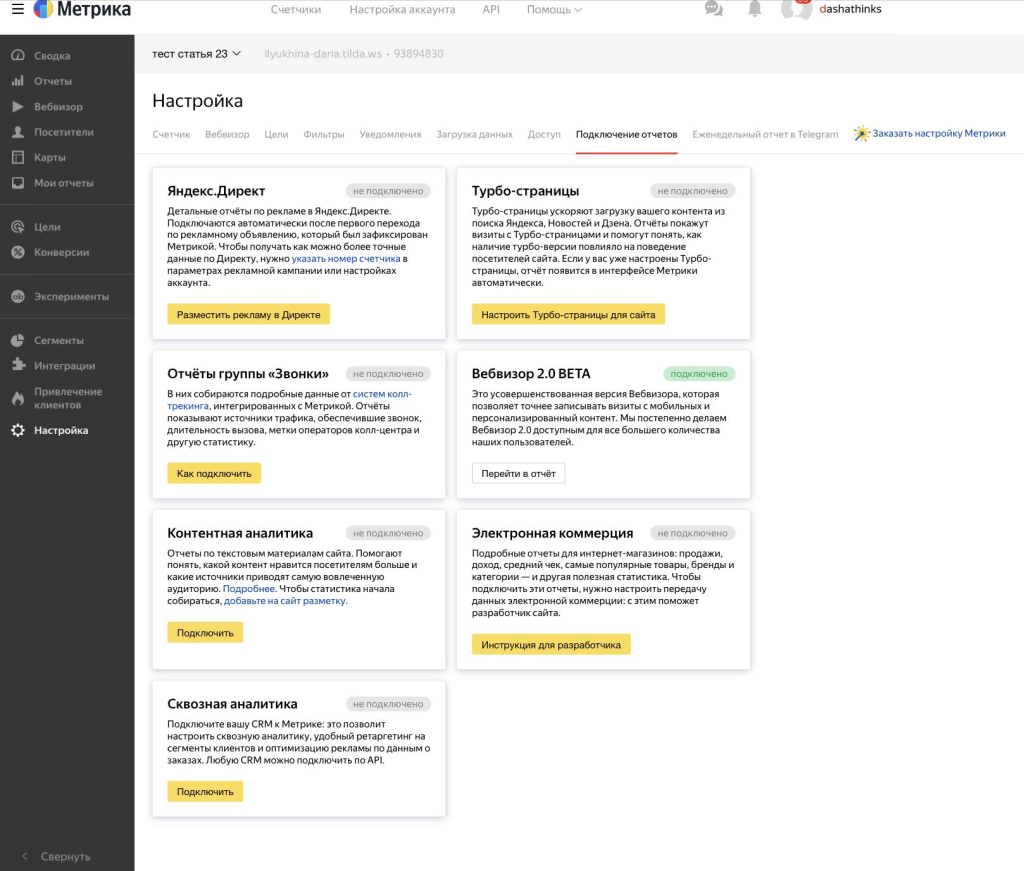Open the Карты icon in sidebar
Screen dimensions: 1024x871
point(17,158)
